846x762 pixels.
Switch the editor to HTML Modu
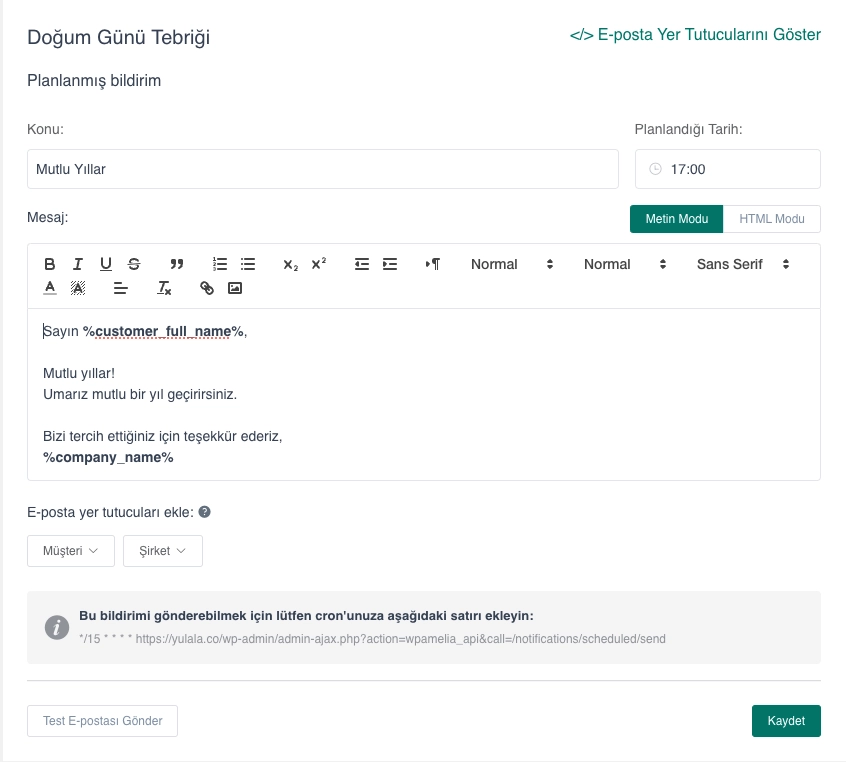(x=771, y=219)
